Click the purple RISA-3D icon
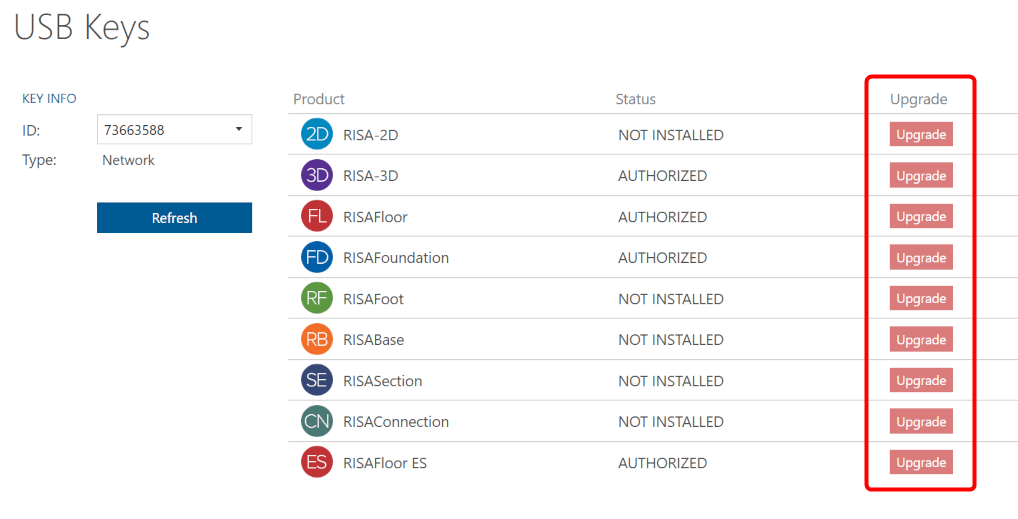Screen dimensions: 1018x519 tap(317, 176)
